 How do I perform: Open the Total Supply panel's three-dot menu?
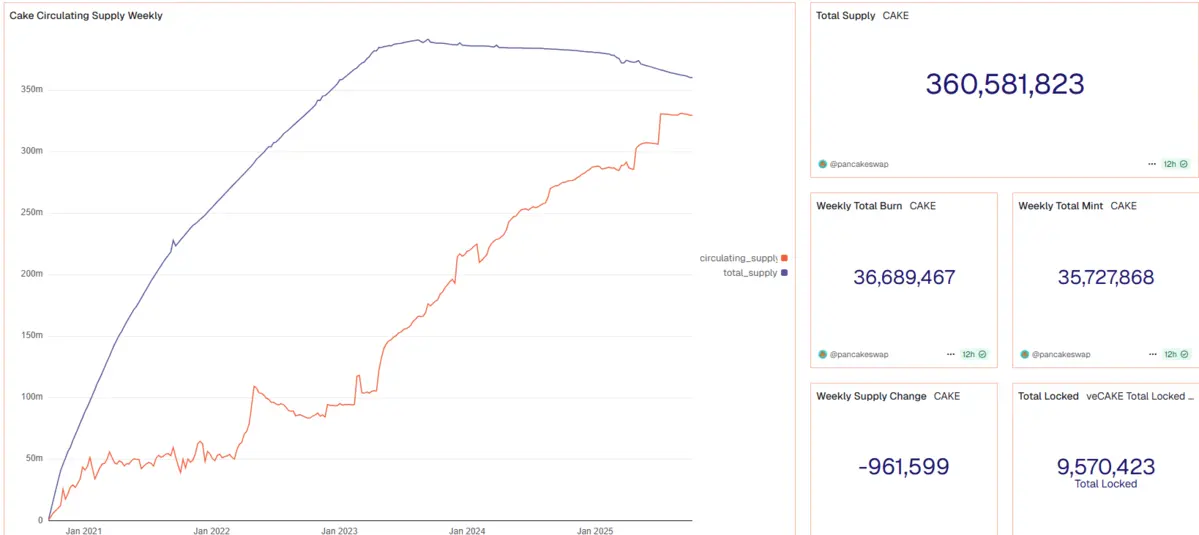[x=1153, y=163]
